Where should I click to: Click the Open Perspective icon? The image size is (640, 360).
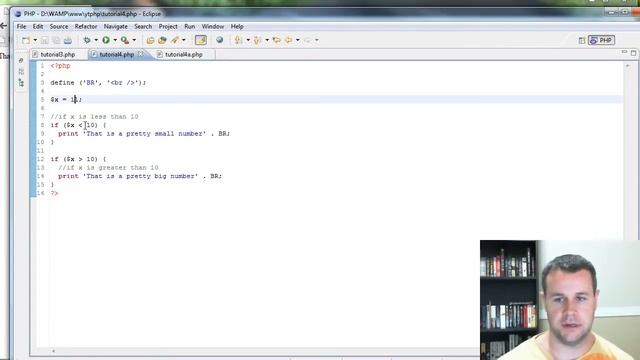pos(582,40)
